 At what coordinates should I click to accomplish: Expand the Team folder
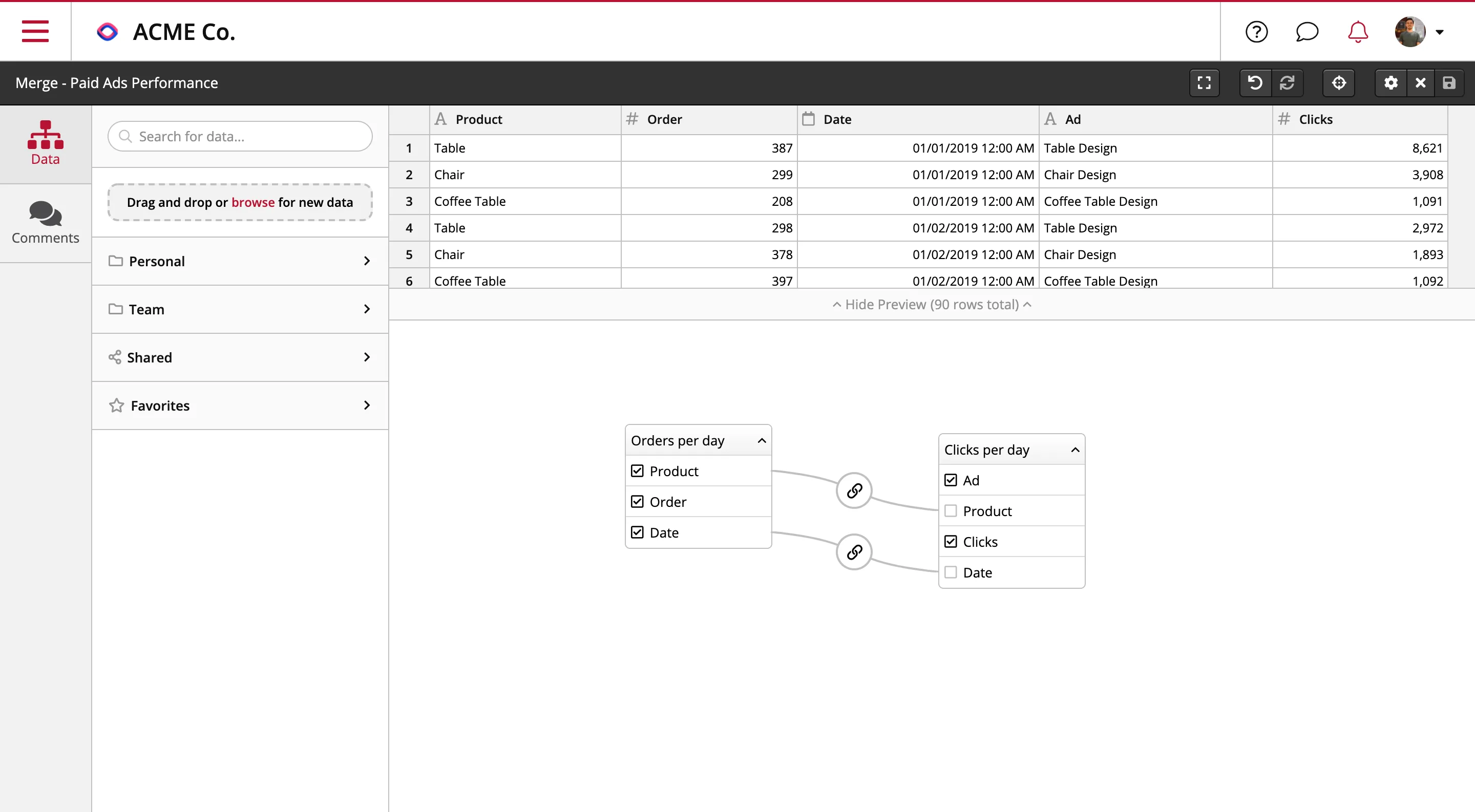[x=240, y=309]
